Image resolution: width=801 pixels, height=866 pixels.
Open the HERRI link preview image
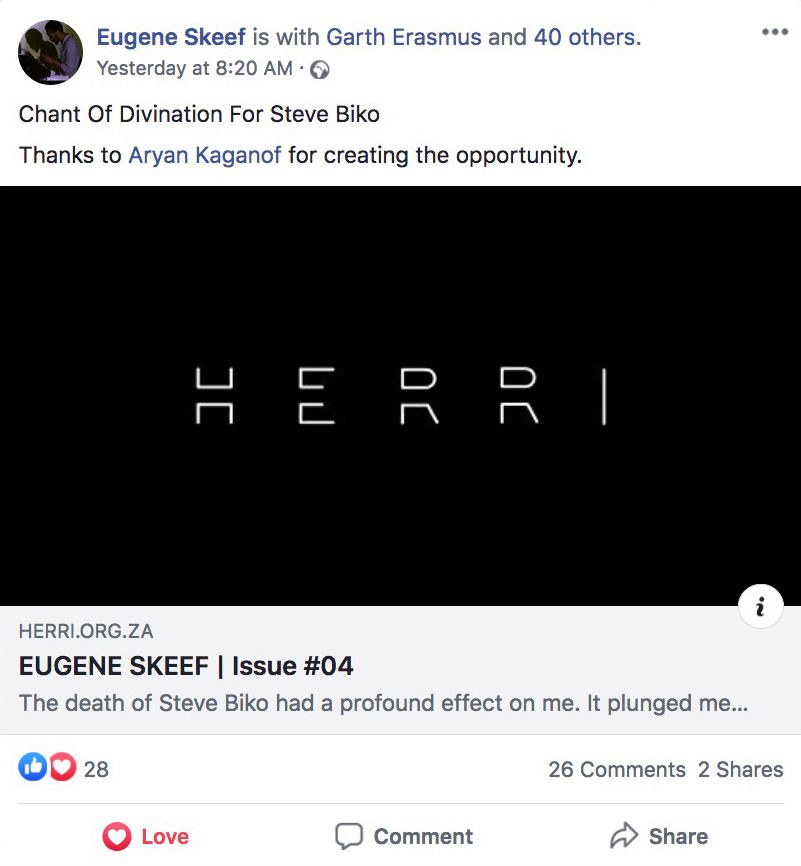coord(400,396)
